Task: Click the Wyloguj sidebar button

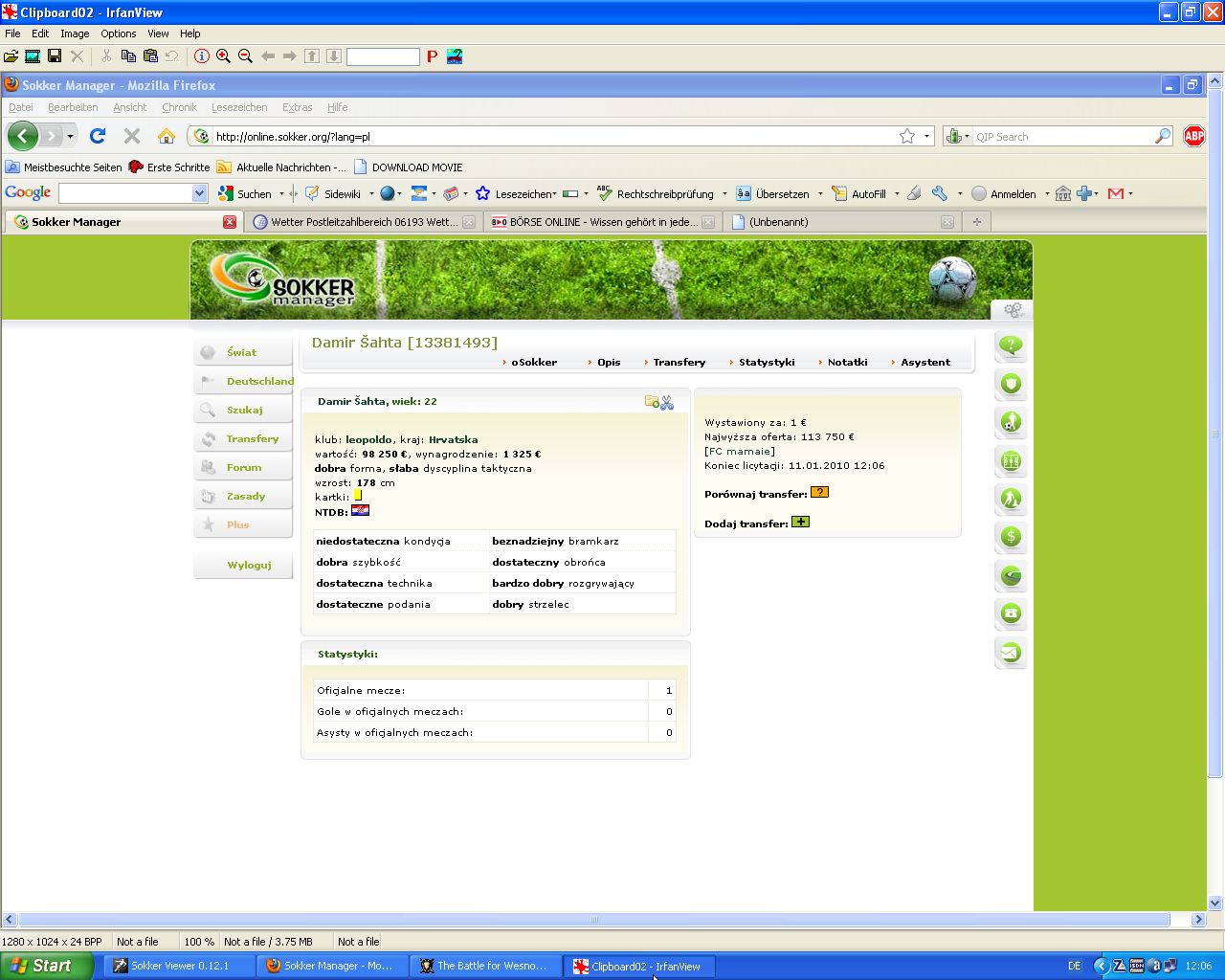Action: pyautogui.click(x=249, y=565)
